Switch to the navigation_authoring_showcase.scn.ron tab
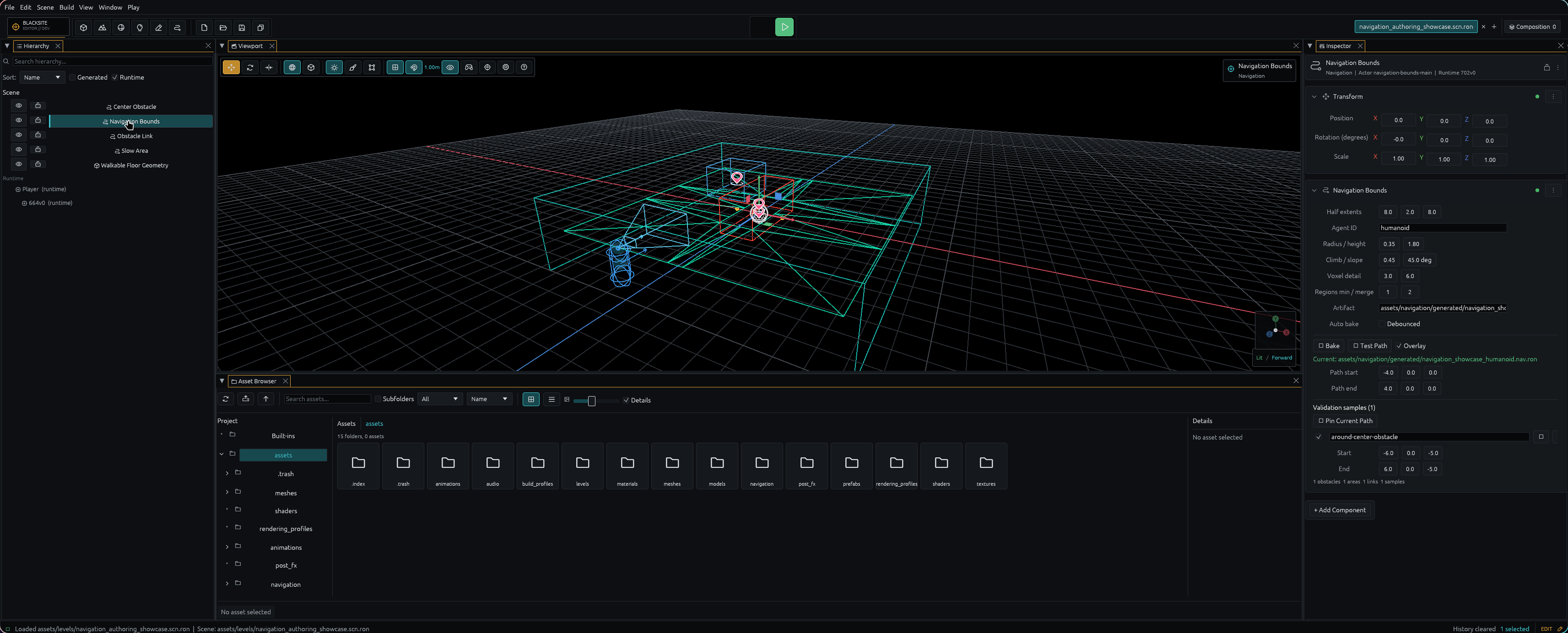Image resolution: width=1568 pixels, height=633 pixels. point(1416,27)
